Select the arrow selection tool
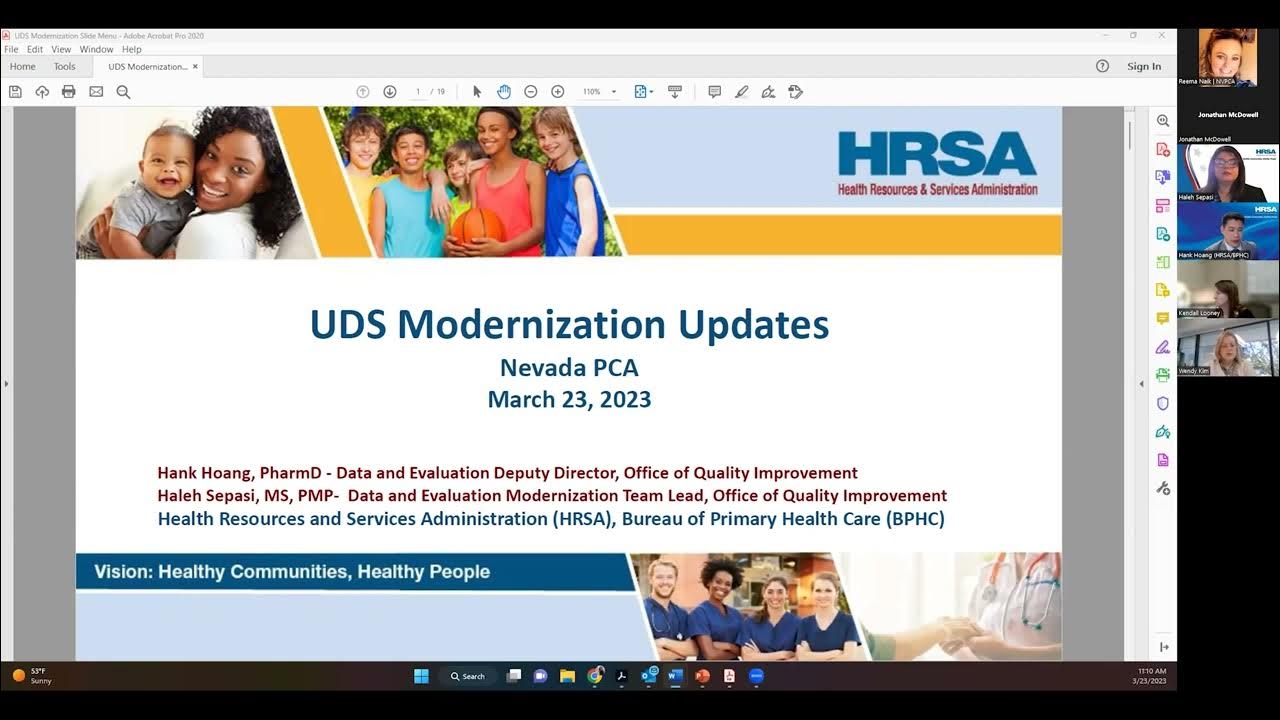1280x720 pixels. [x=477, y=92]
